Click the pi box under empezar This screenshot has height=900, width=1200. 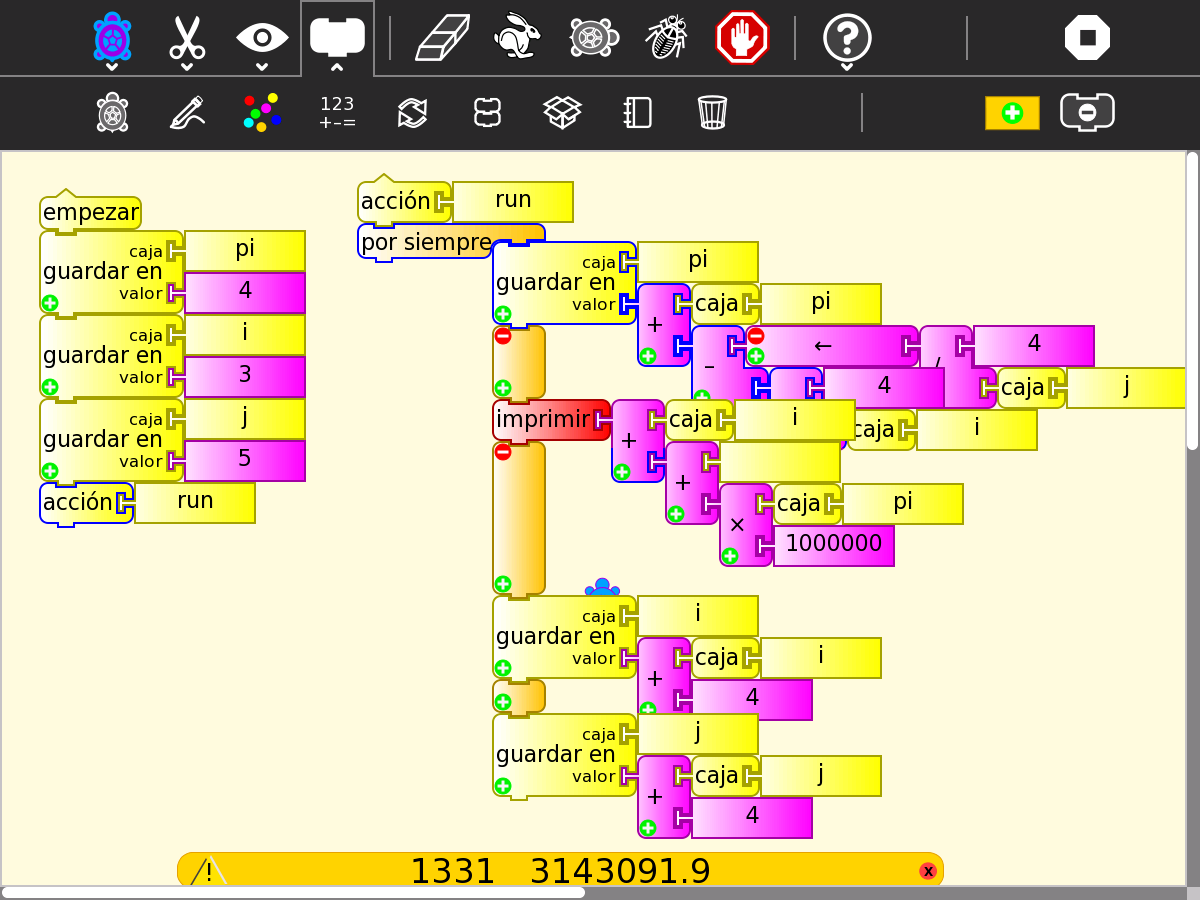(245, 250)
